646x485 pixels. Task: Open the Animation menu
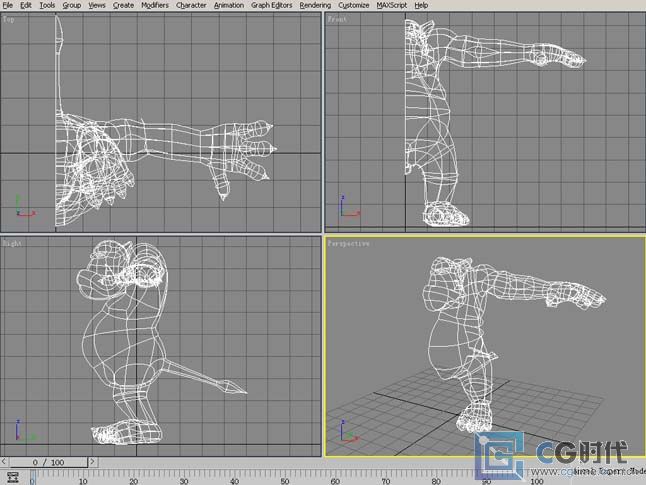pyautogui.click(x=229, y=5)
